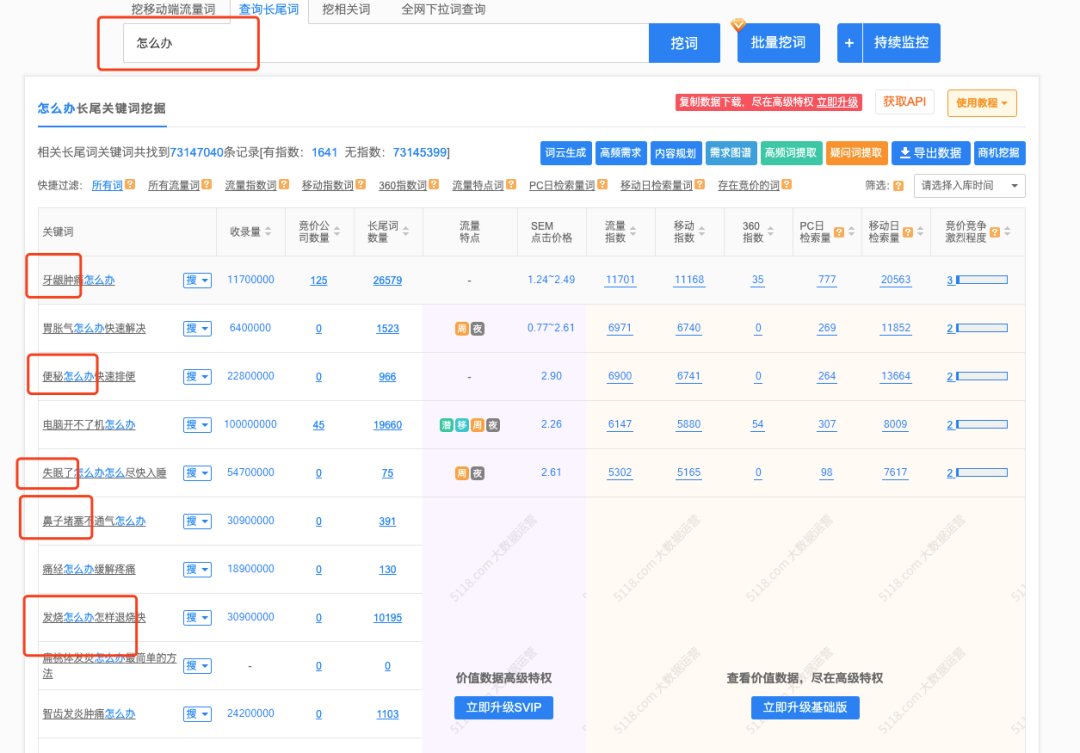
Task: Click the keyword search input field
Action: click(x=386, y=43)
